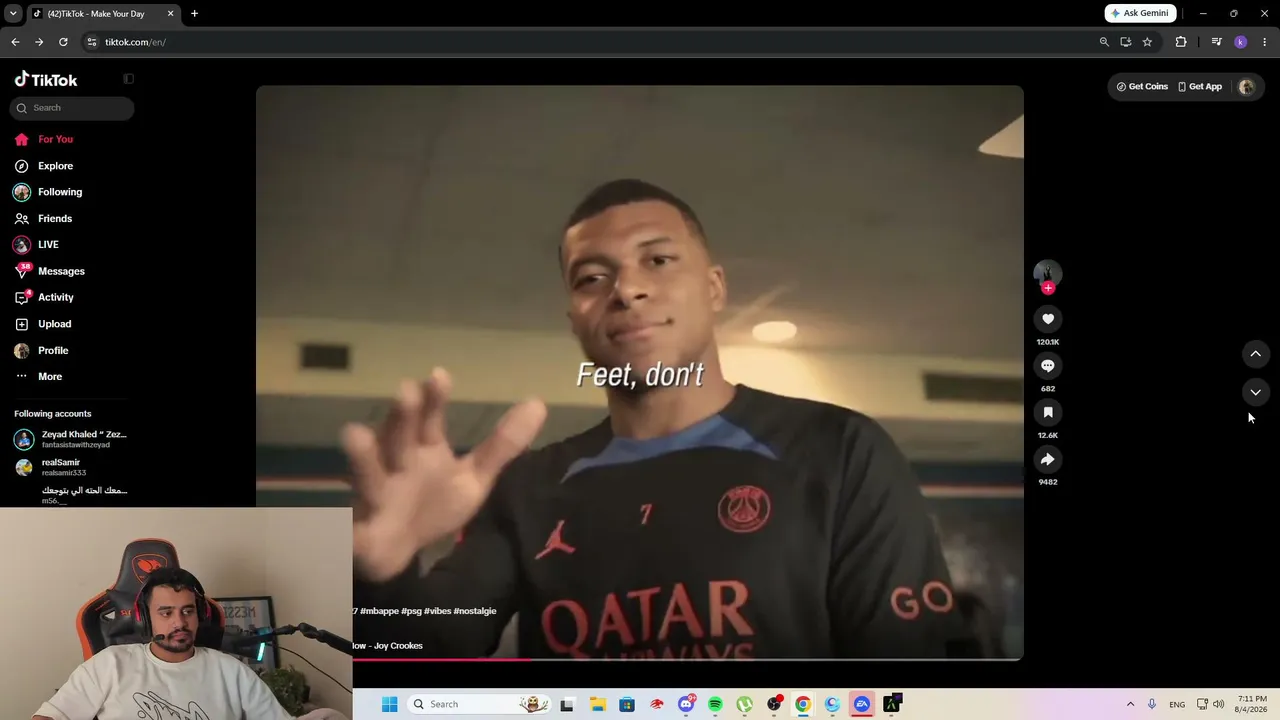Open Zeyad Khaled's followed account

(71, 439)
